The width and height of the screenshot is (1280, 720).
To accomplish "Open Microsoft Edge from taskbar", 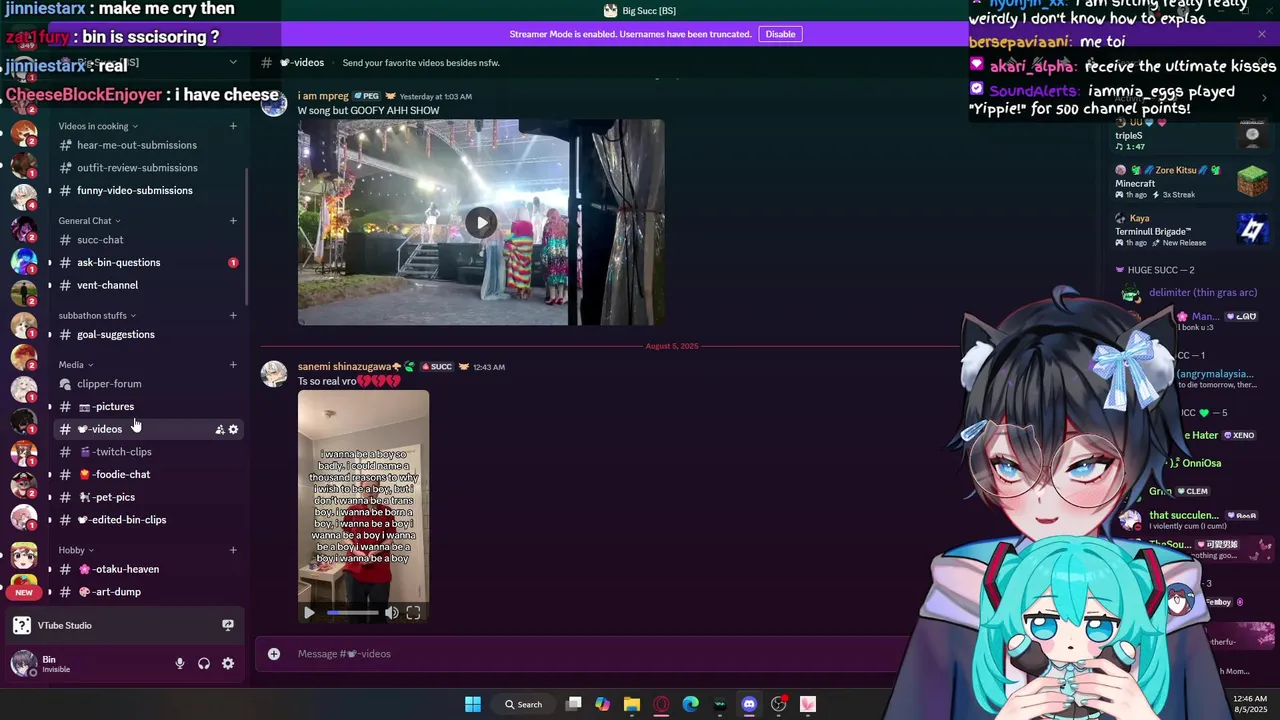I will [x=690, y=704].
